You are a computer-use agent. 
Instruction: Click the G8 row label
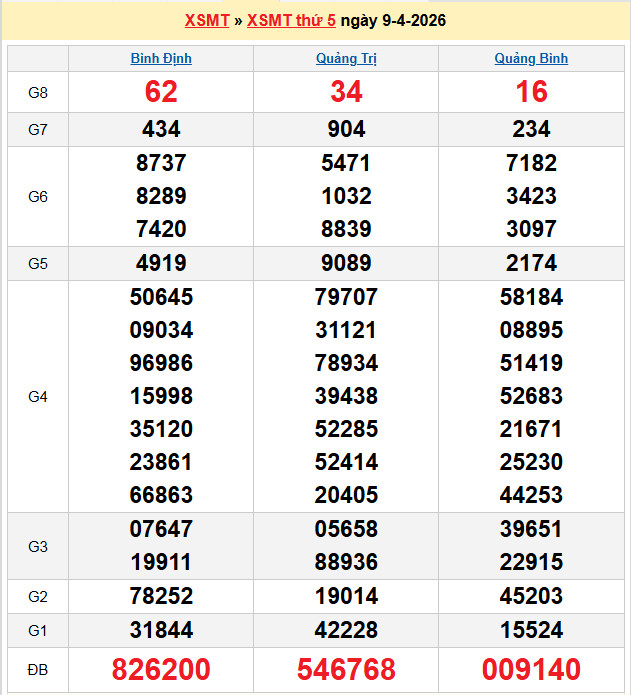pos(38,93)
